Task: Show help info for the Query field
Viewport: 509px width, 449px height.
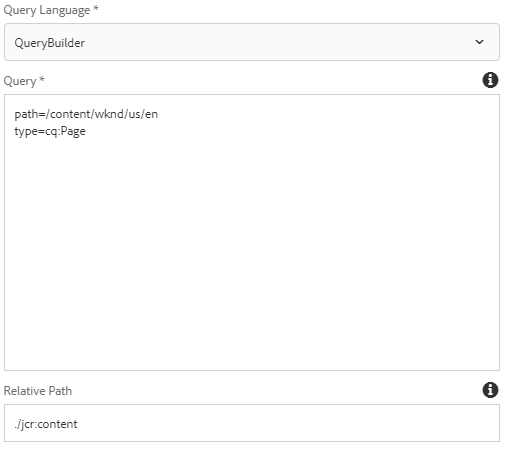Action: coord(490,80)
